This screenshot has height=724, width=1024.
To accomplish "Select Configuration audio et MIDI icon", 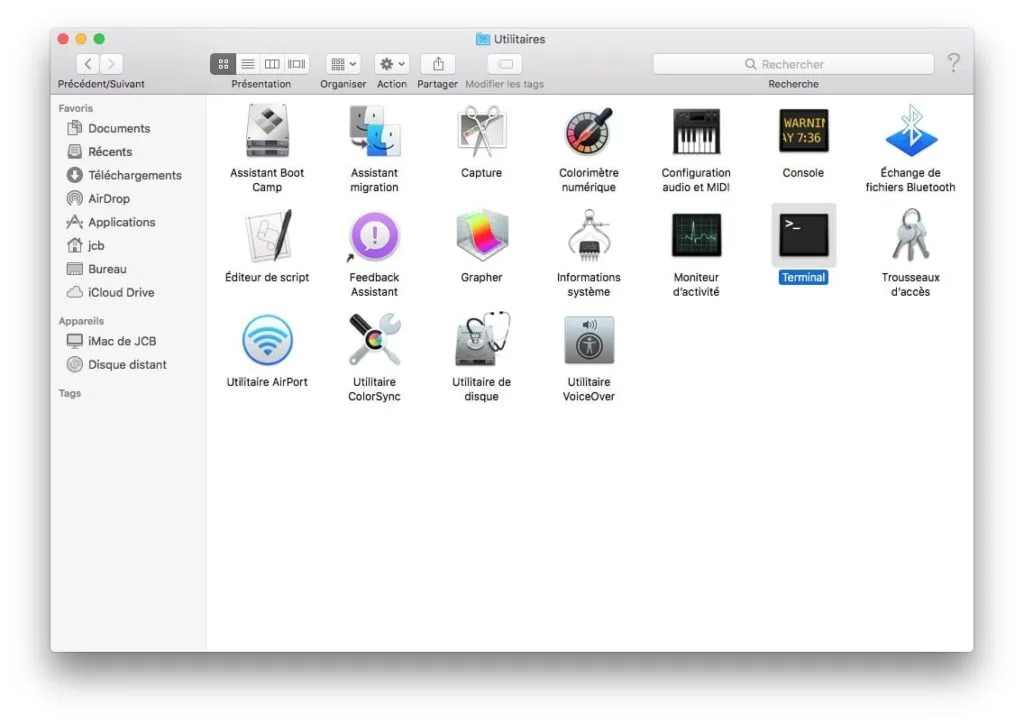I will tap(696, 131).
